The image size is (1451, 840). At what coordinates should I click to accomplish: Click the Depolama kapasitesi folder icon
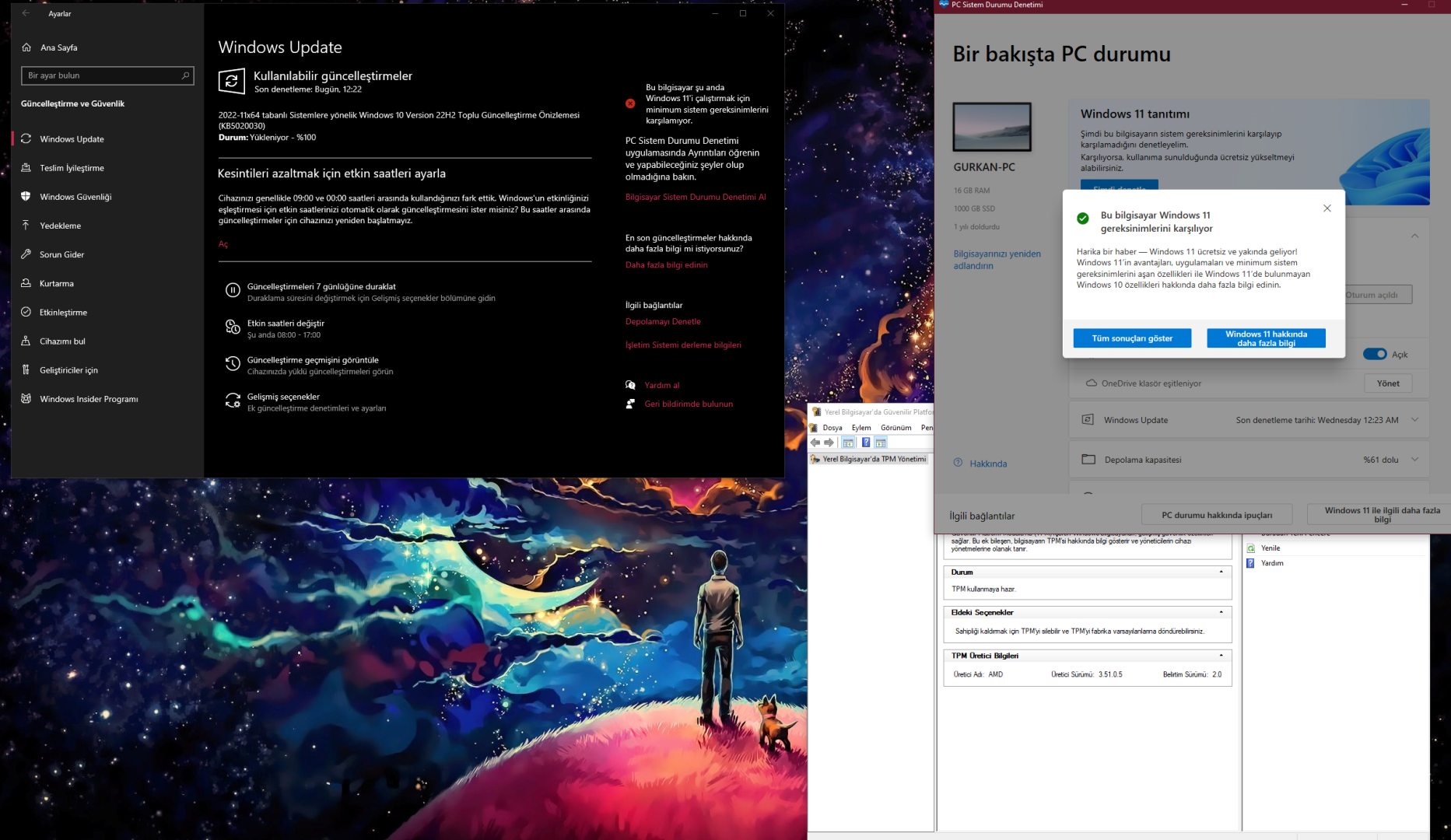[1088, 459]
